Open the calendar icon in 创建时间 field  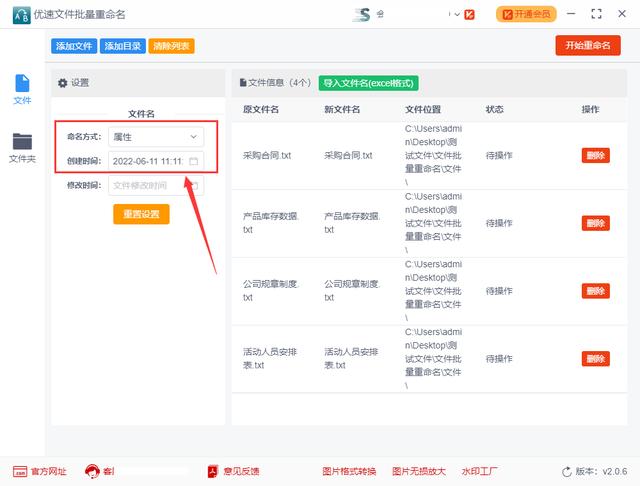click(194, 161)
